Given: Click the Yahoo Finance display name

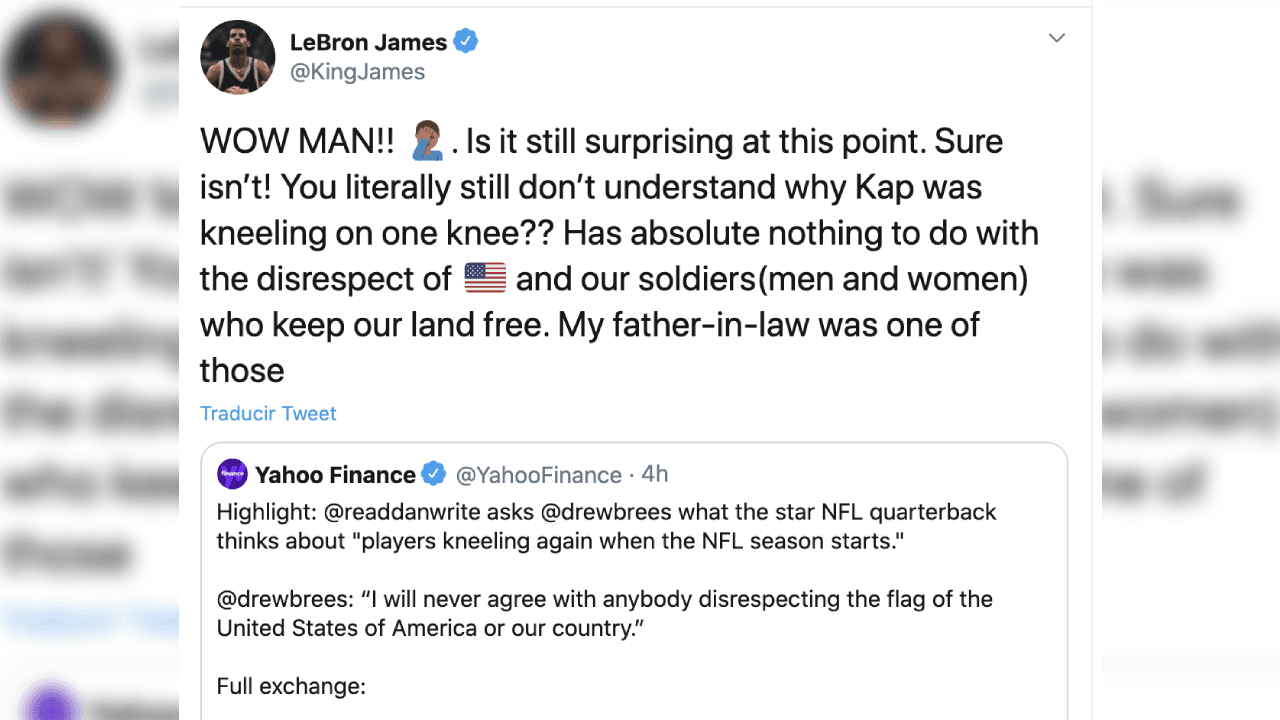Looking at the screenshot, I should click(x=336, y=474).
